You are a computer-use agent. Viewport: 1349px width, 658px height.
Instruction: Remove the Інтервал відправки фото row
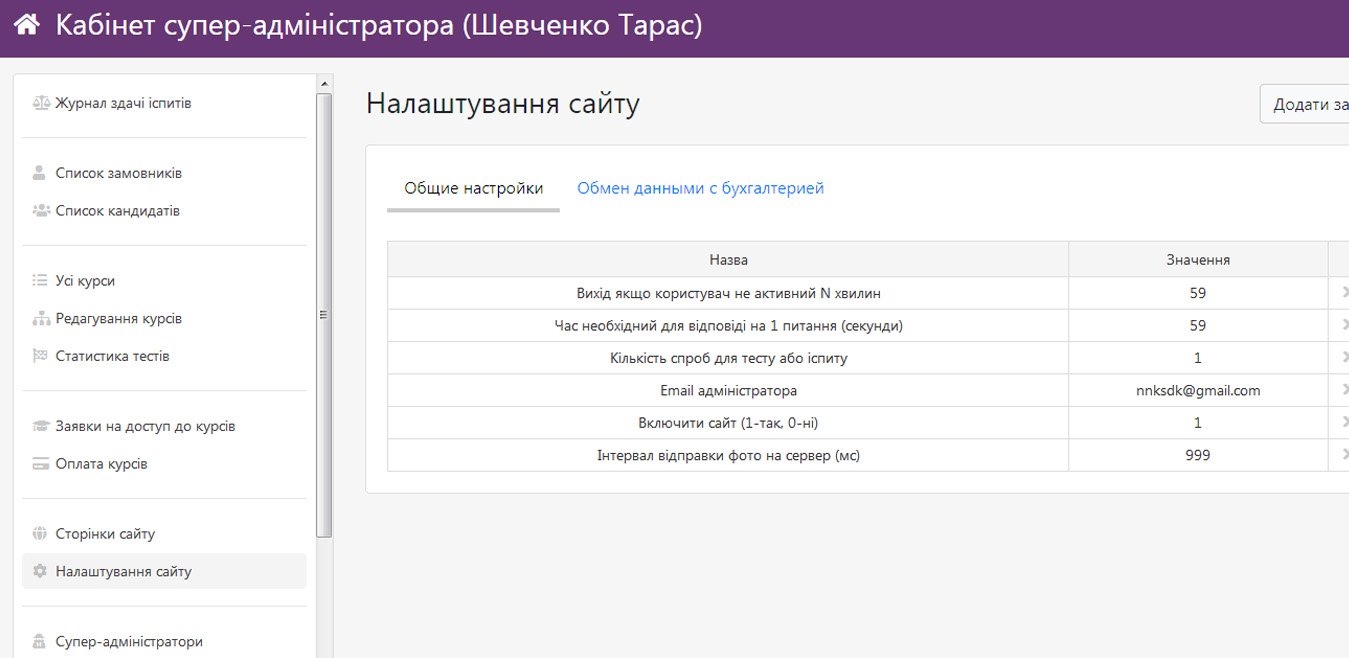coord(1344,455)
